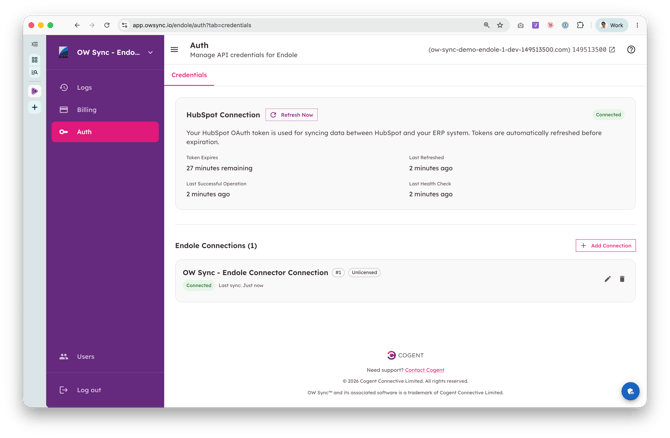Add a new tab with plus icon
This screenshot has width=670, height=438.
[35, 107]
